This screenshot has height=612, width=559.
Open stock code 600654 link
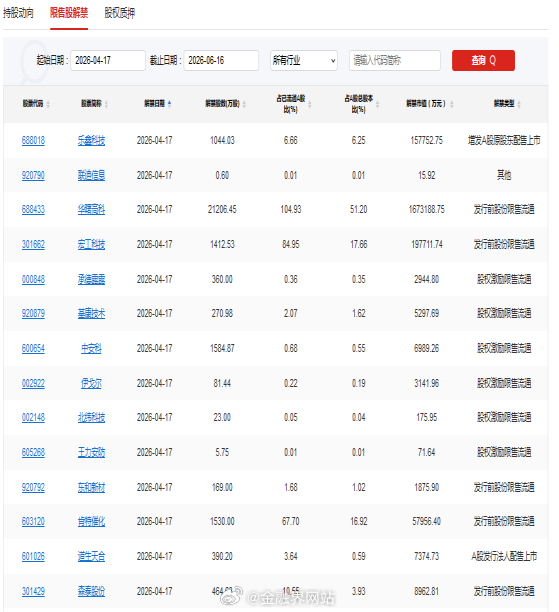pos(33,349)
